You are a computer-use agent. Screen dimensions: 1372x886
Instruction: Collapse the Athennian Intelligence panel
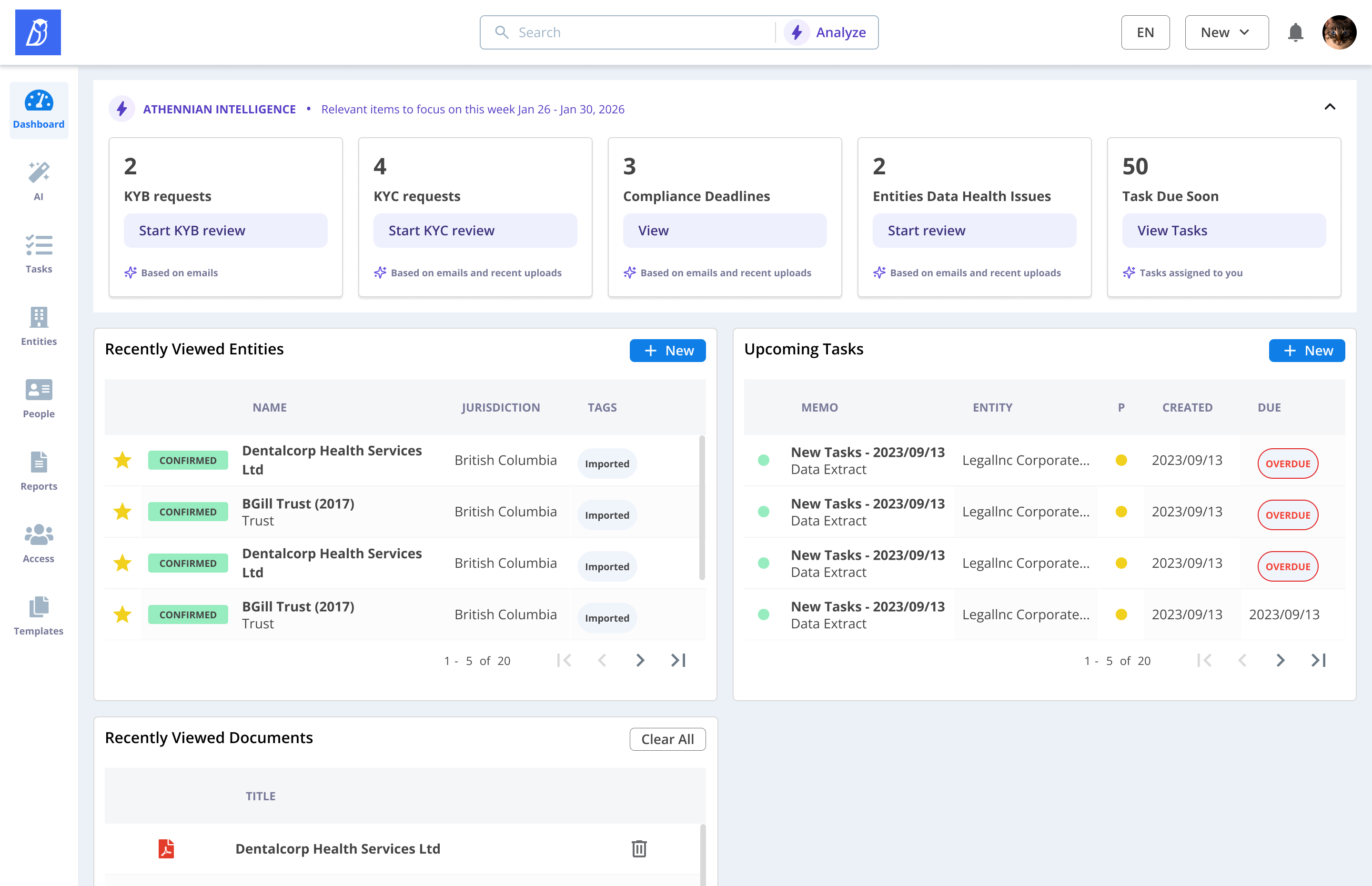pos(1330,107)
